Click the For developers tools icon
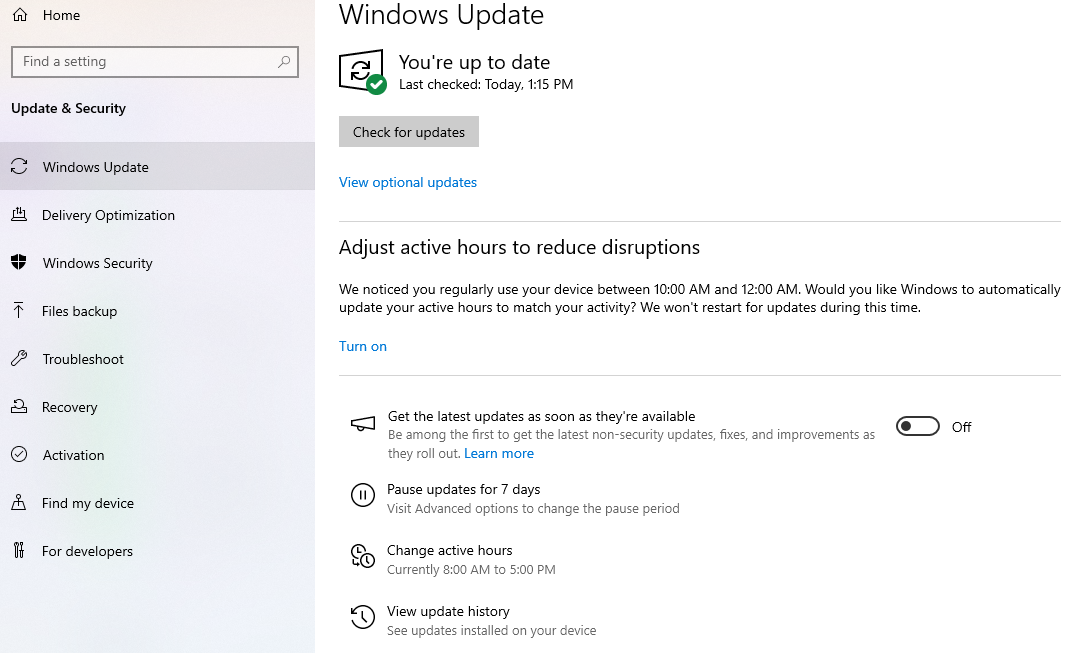Image resolution: width=1066 pixels, height=653 pixels. tap(19, 550)
